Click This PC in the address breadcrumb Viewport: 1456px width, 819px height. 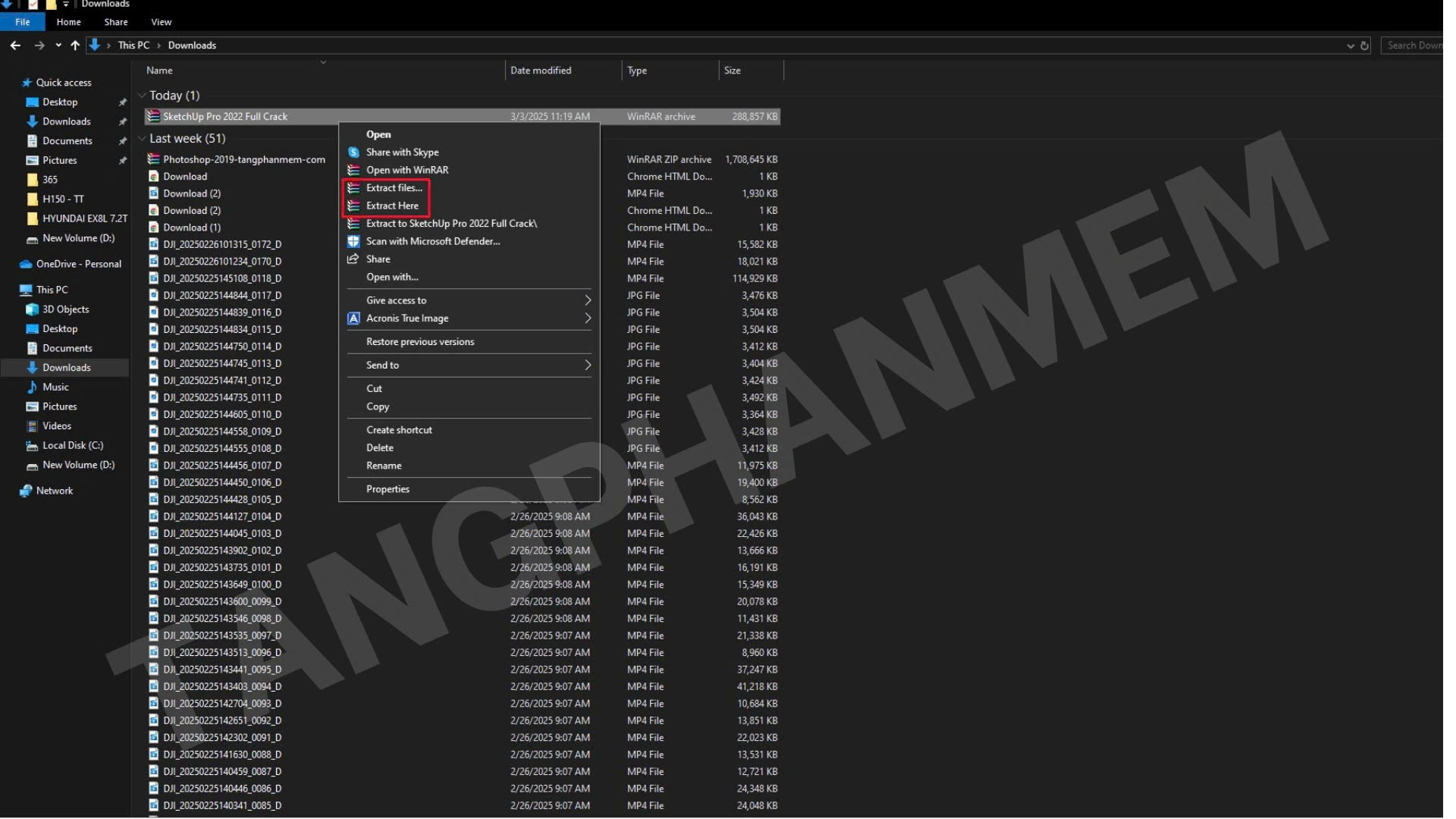pyautogui.click(x=133, y=45)
